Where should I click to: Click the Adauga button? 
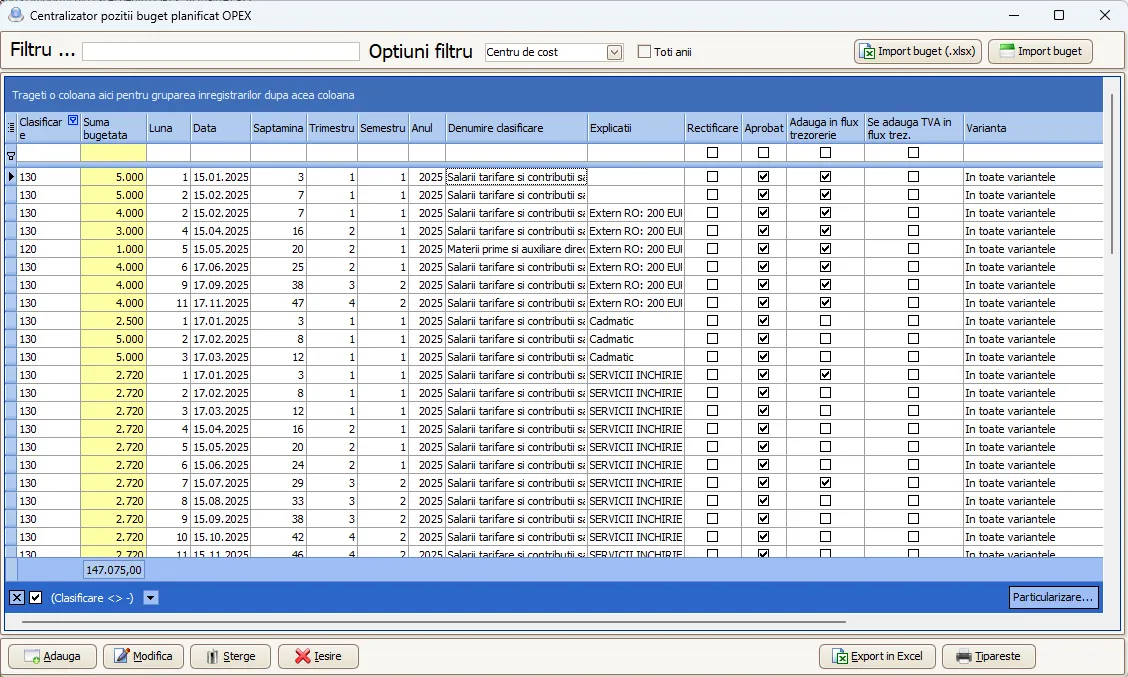tap(53, 656)
